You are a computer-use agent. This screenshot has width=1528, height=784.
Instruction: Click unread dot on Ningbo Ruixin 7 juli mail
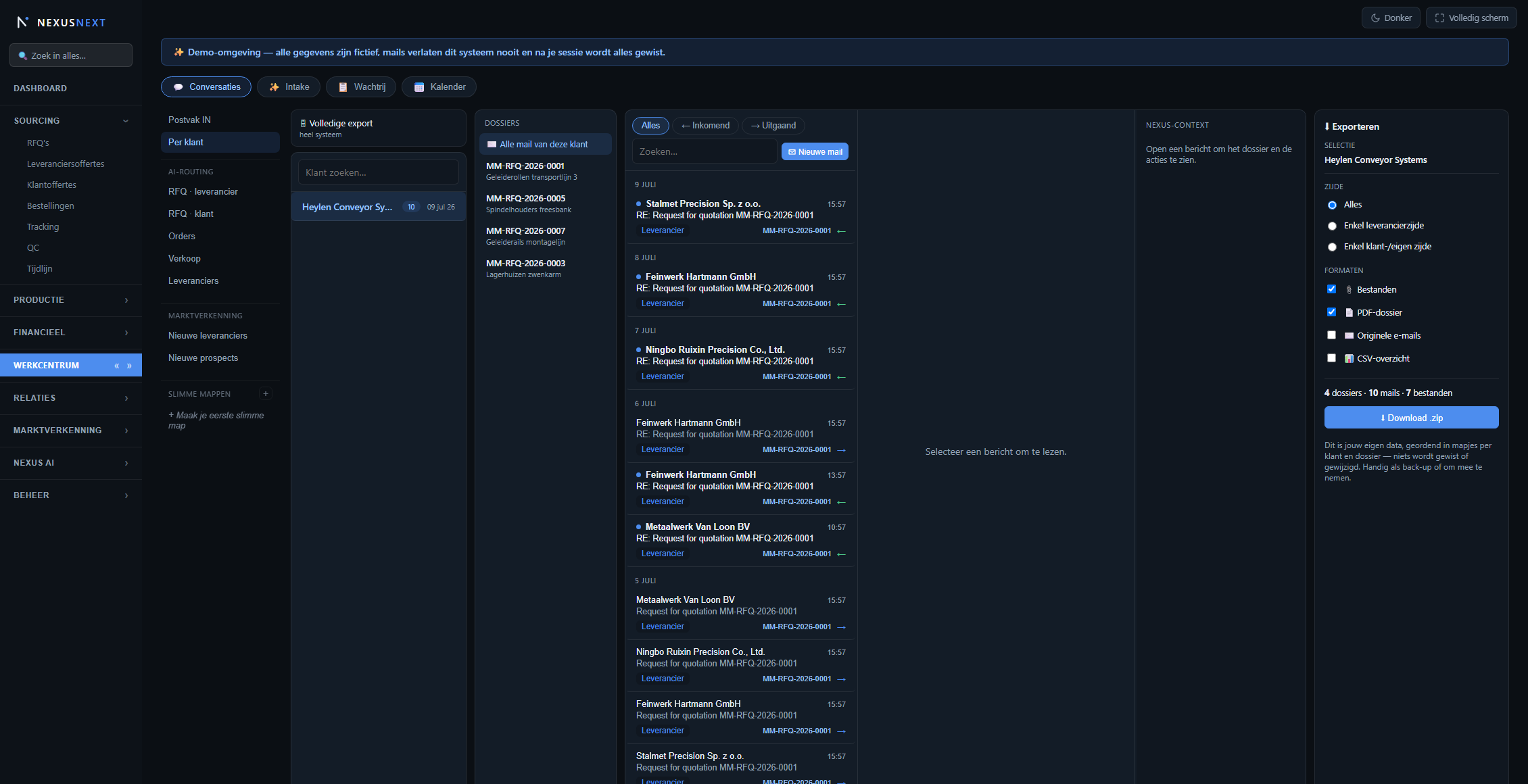pyautogui.click(x=638, y=350)
